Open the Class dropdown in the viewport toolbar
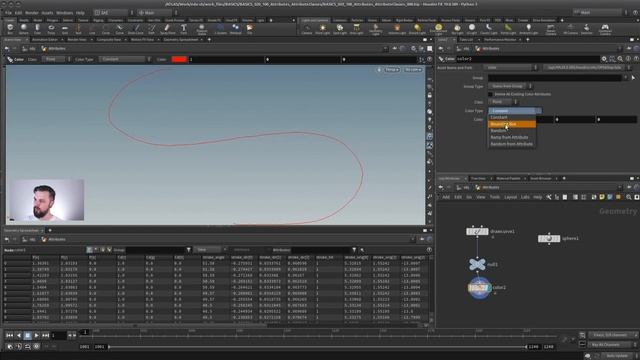Viewport: 640px width, 360px height. point(58,59)
